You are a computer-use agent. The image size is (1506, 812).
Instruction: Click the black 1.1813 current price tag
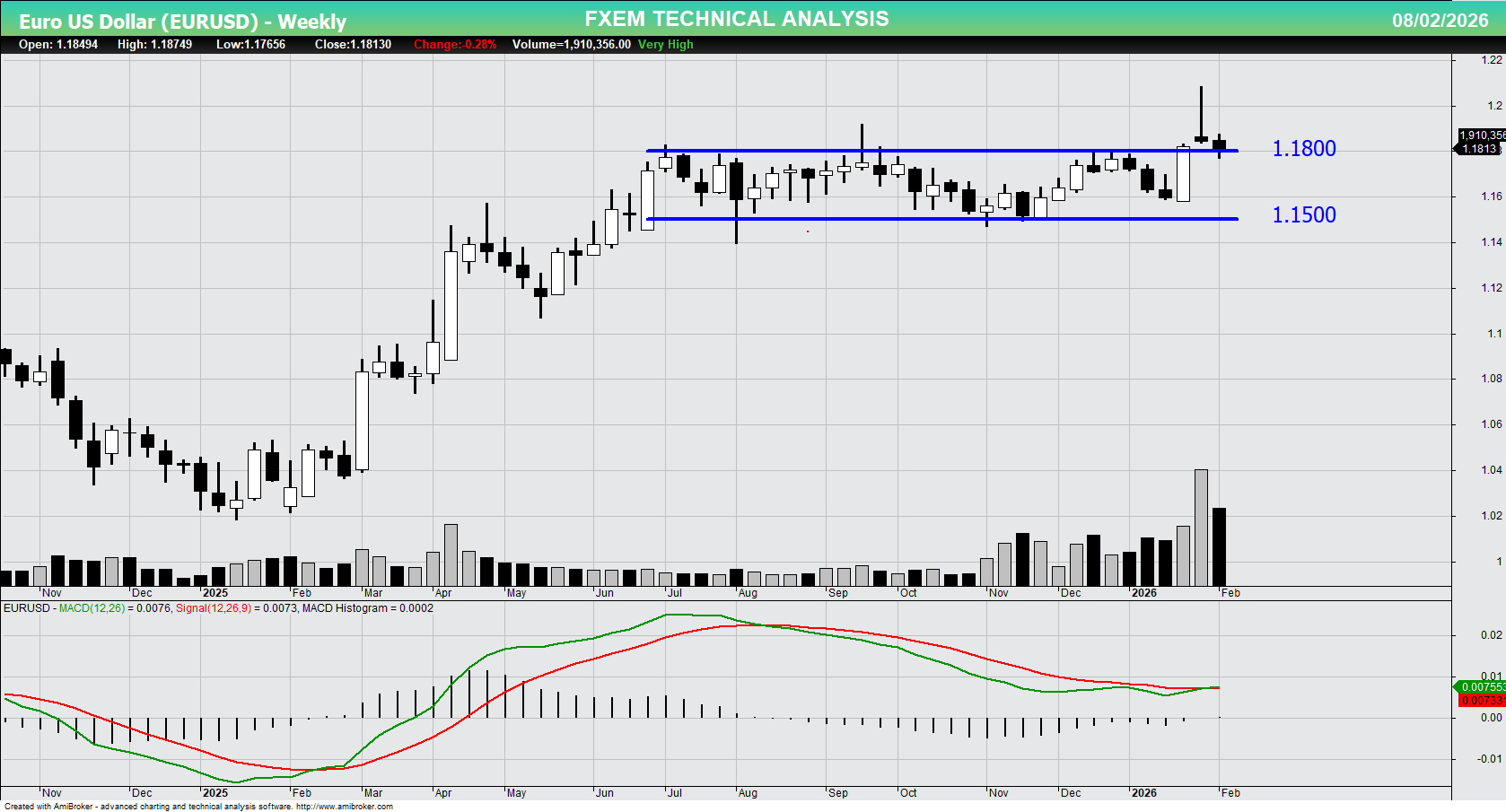tap(1479, 149)
